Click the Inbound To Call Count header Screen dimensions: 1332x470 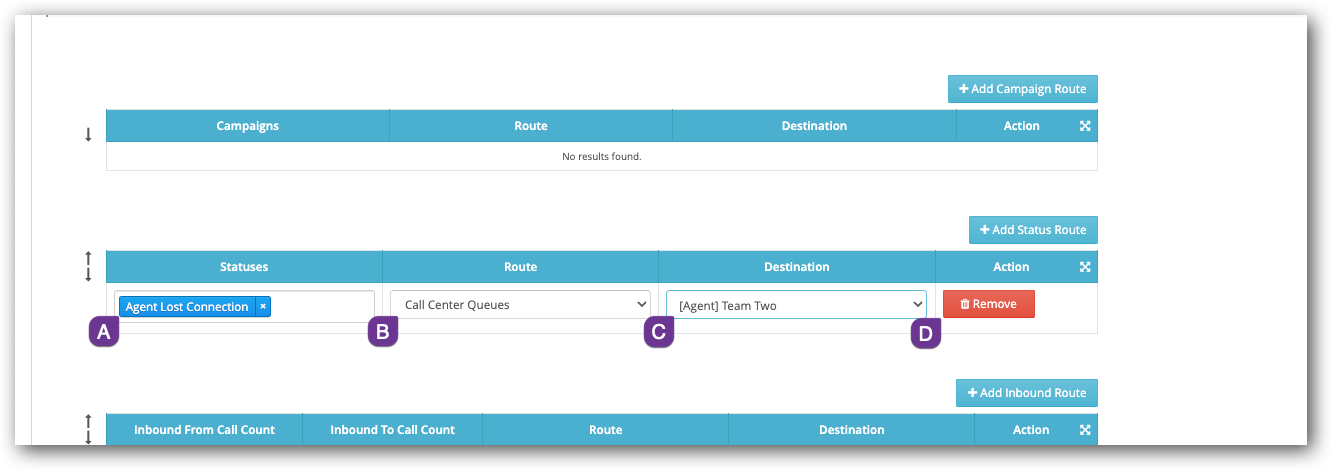click(392, 430)
